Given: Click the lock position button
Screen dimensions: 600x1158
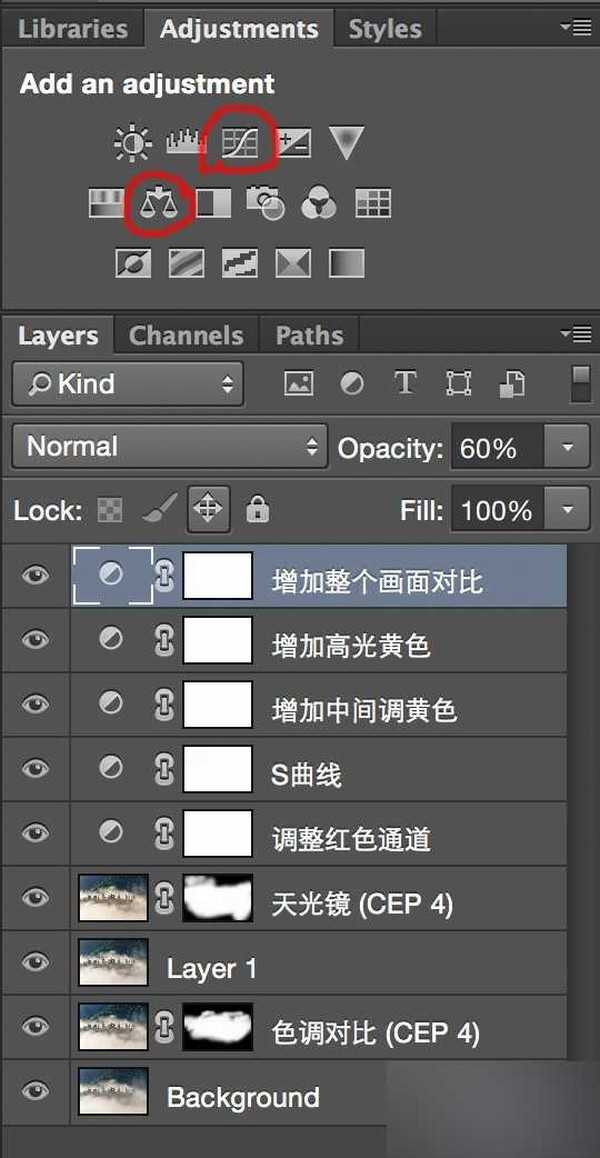Looking at the screenshot, I should [x=208, y=510].
